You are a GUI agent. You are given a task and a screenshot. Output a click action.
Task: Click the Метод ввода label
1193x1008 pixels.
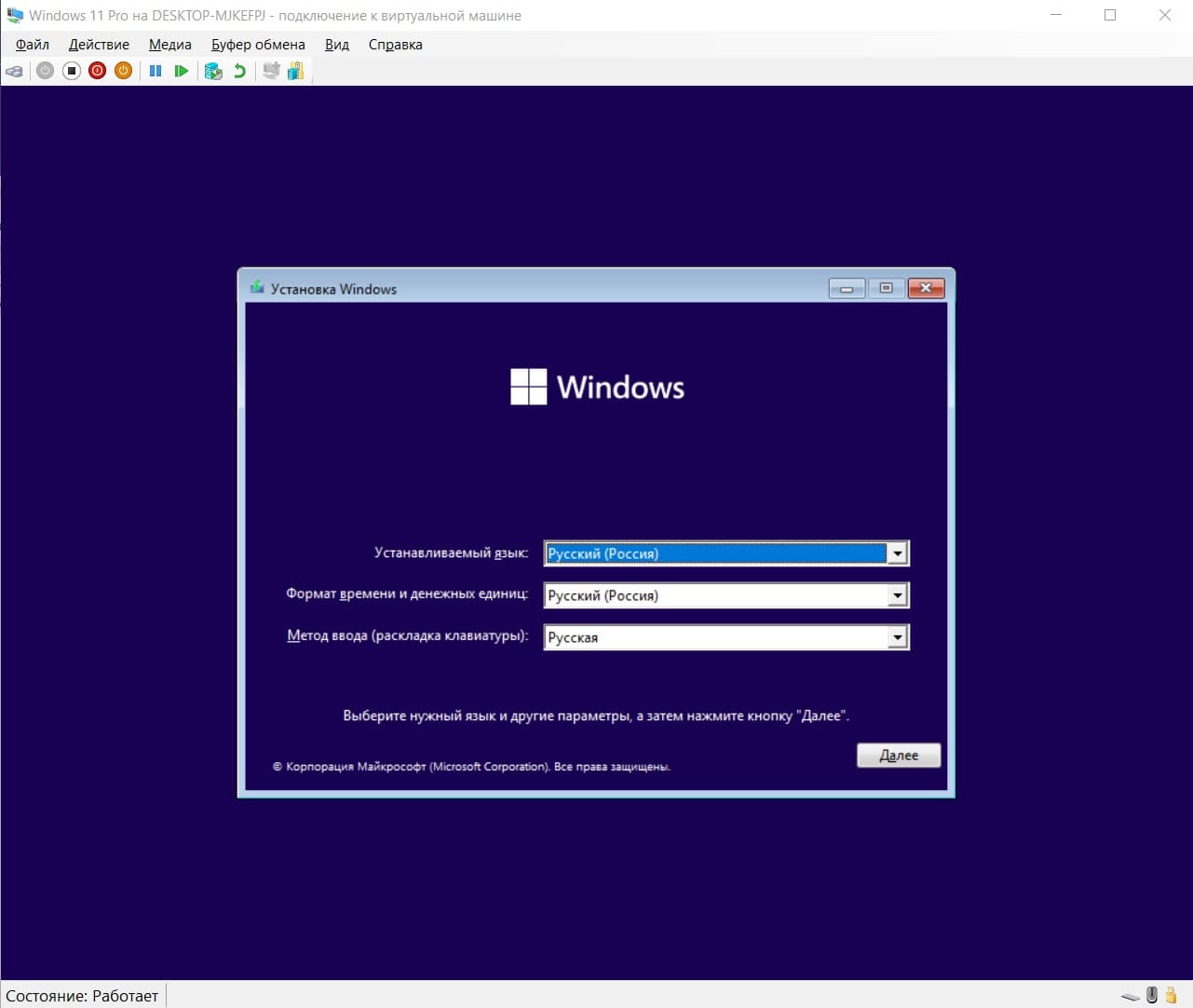pyautogui.click(x=408, y=636)
